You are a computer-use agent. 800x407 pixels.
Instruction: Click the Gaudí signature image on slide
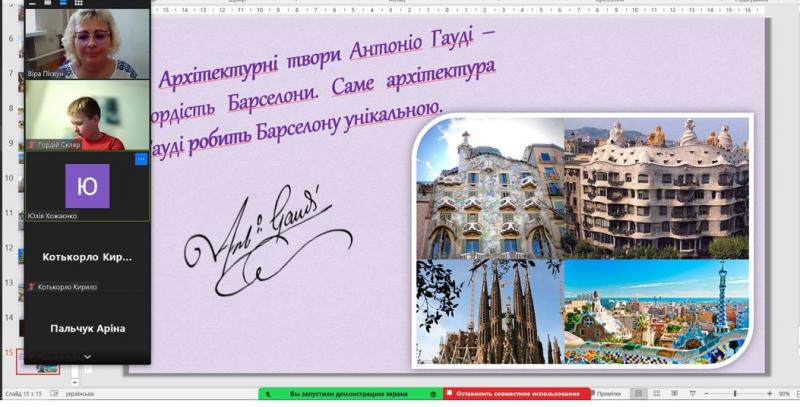point(268,241)
